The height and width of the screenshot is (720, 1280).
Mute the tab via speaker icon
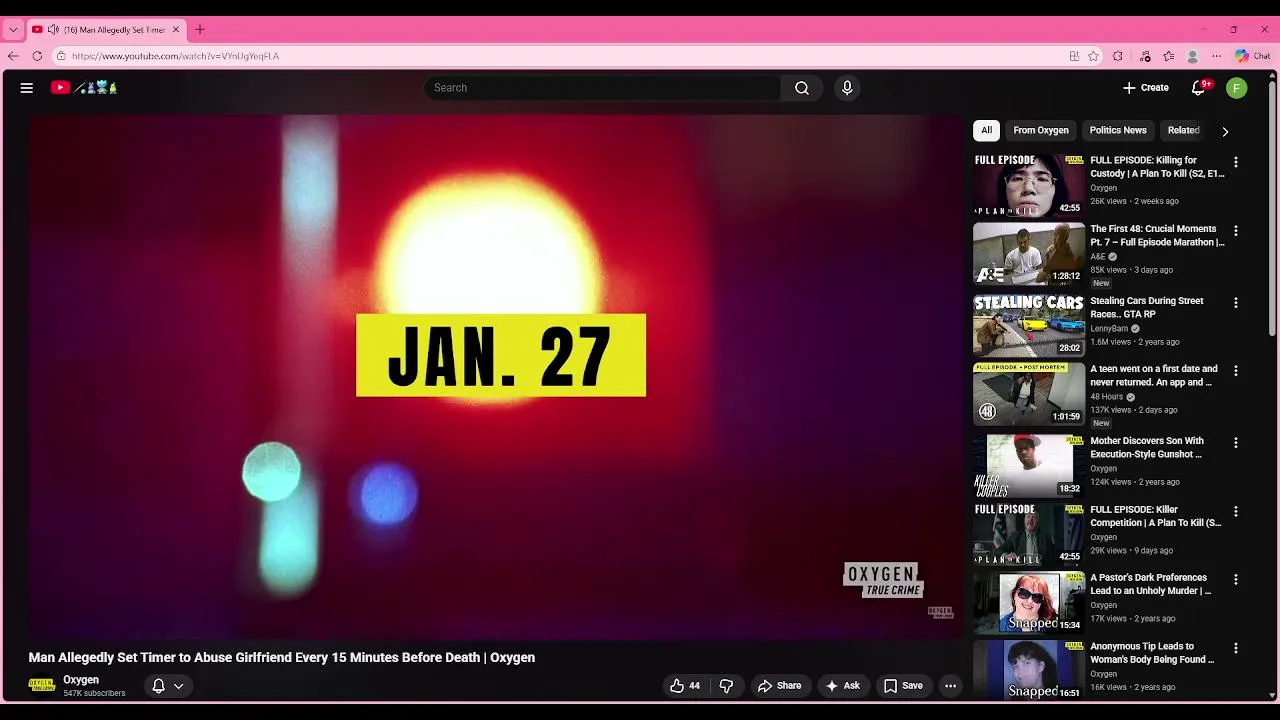[x=53, y=29]
